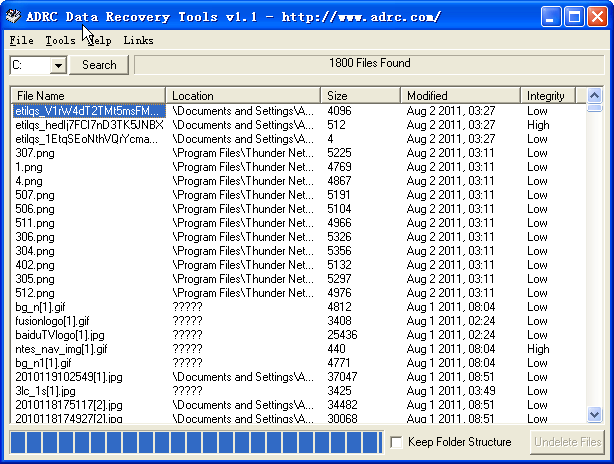Sort list by File Name column
This screenshot has height=464, width=614.
click(x=87, y=96)
